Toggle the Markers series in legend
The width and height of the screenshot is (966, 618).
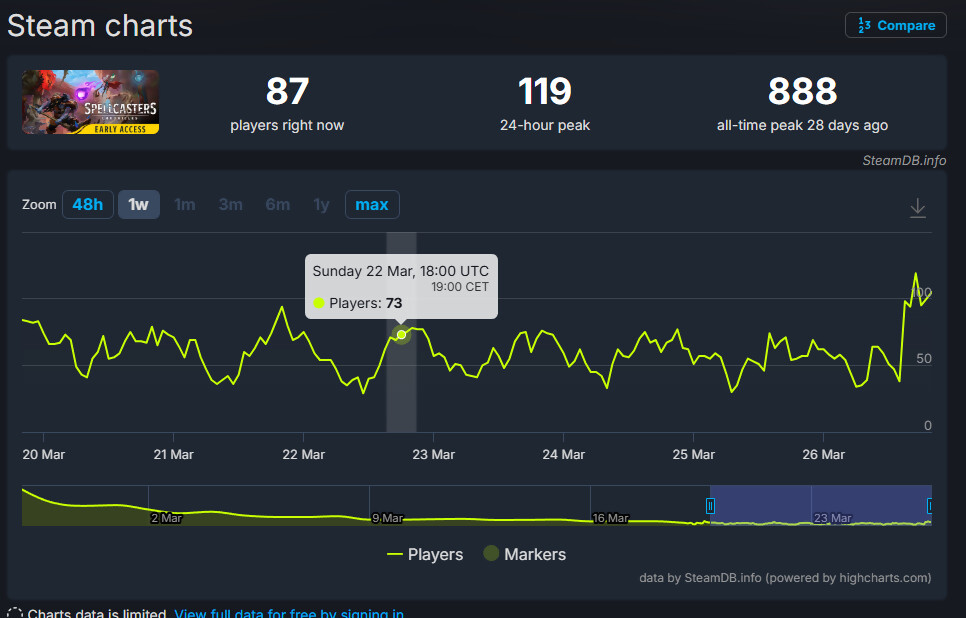click(x=524, y=554)
